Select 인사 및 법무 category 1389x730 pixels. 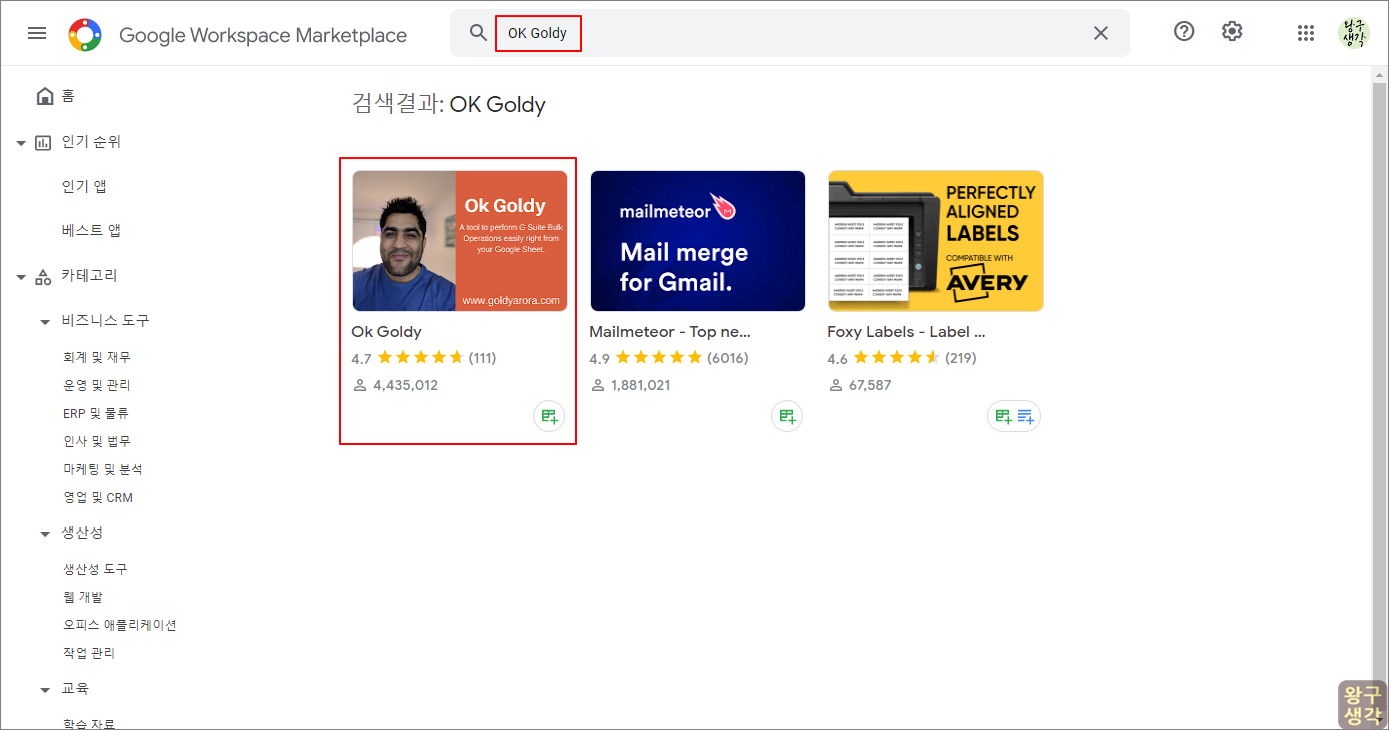97,441
